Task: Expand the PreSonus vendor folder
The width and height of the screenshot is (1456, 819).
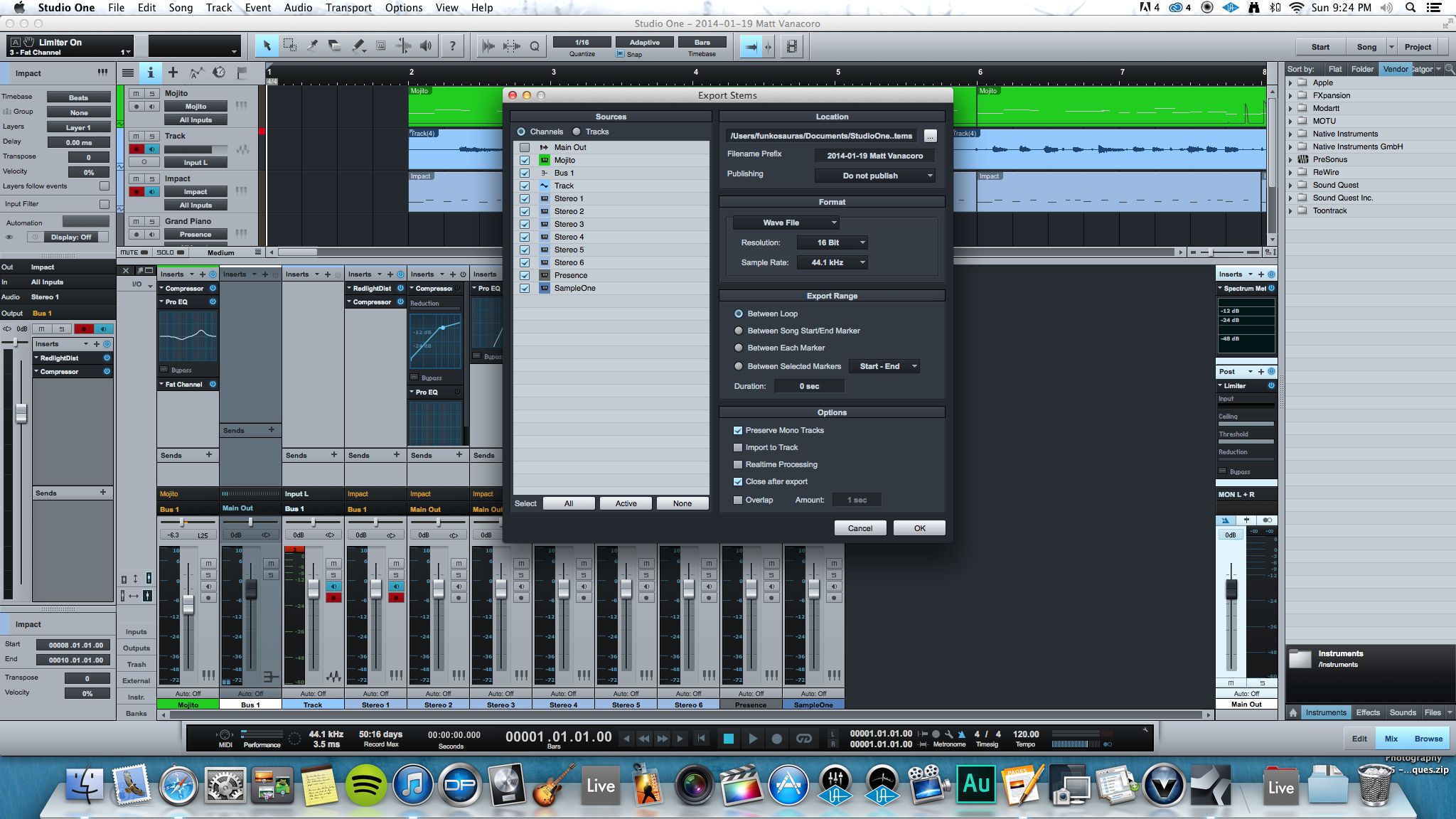Action: [1290, 159]
